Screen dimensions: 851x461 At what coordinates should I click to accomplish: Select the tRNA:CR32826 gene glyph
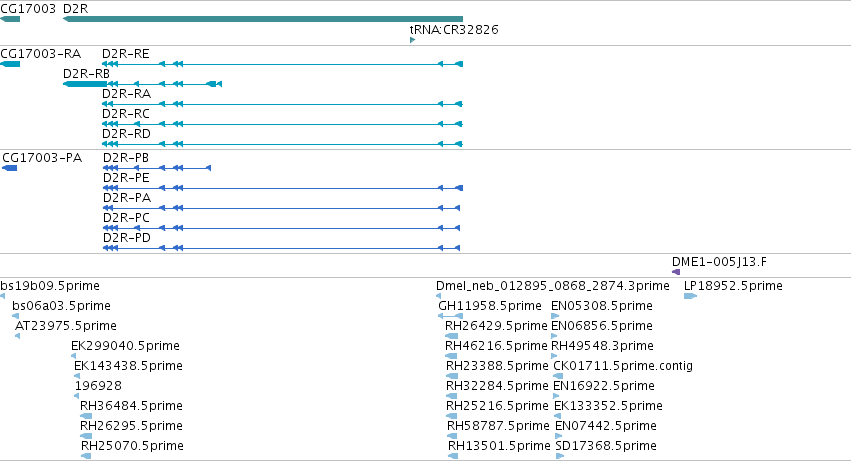[412, 40]
